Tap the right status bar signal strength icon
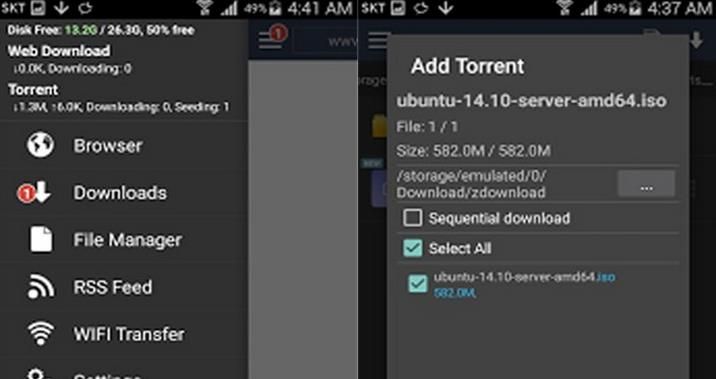The image size is (716, 379). point(589,9)
